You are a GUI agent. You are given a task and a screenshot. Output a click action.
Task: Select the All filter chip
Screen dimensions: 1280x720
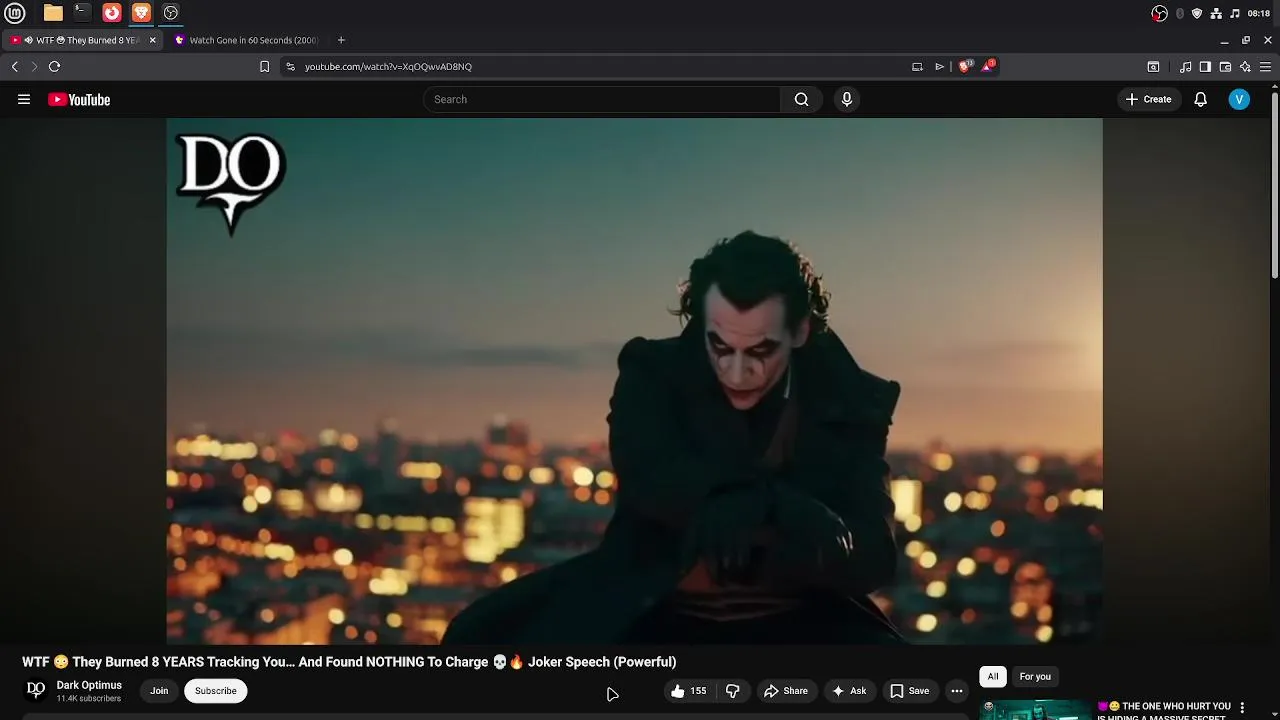[x=993, y=677]
